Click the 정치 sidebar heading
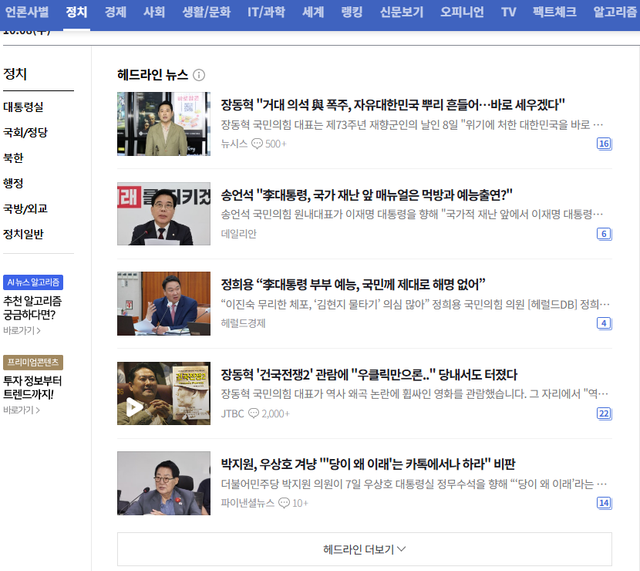The width and height of the screenshot is (640, 571). click(15, 74)
